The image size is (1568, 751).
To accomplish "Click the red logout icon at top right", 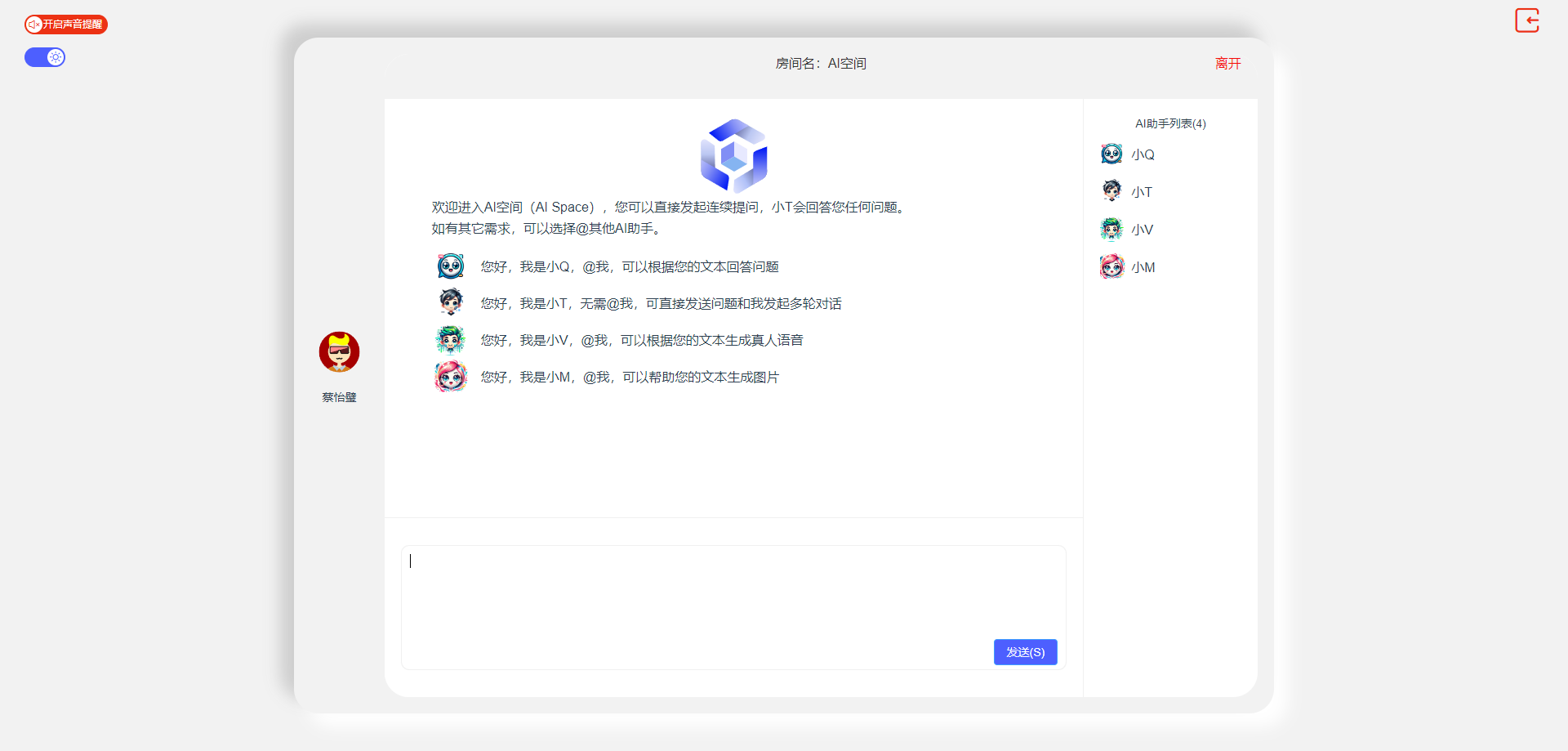I will pos(1527,20).
